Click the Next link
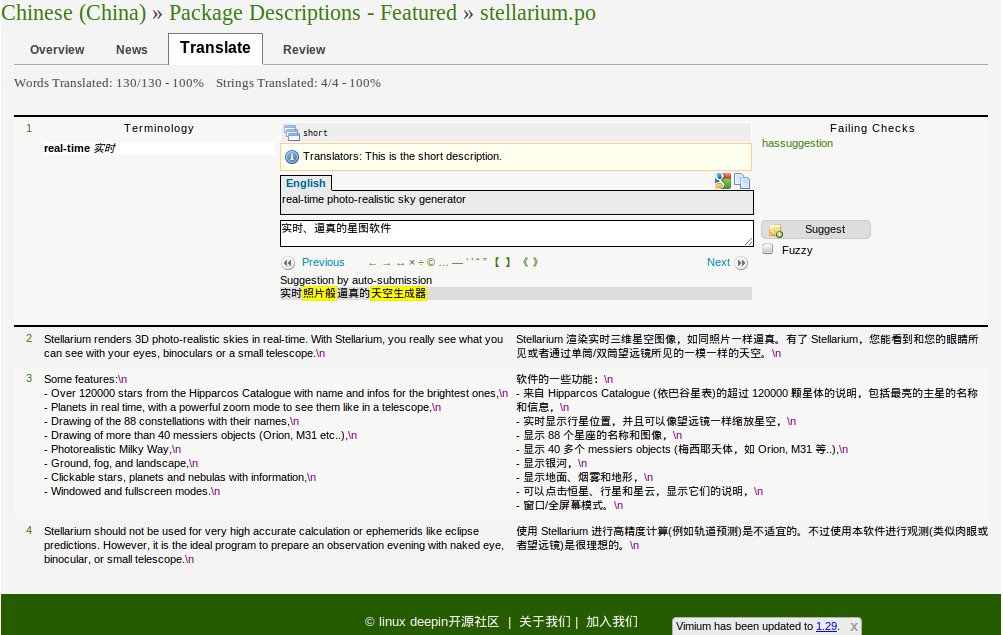This screenshot has height=635, width=1003. click(x=718, y=262)
